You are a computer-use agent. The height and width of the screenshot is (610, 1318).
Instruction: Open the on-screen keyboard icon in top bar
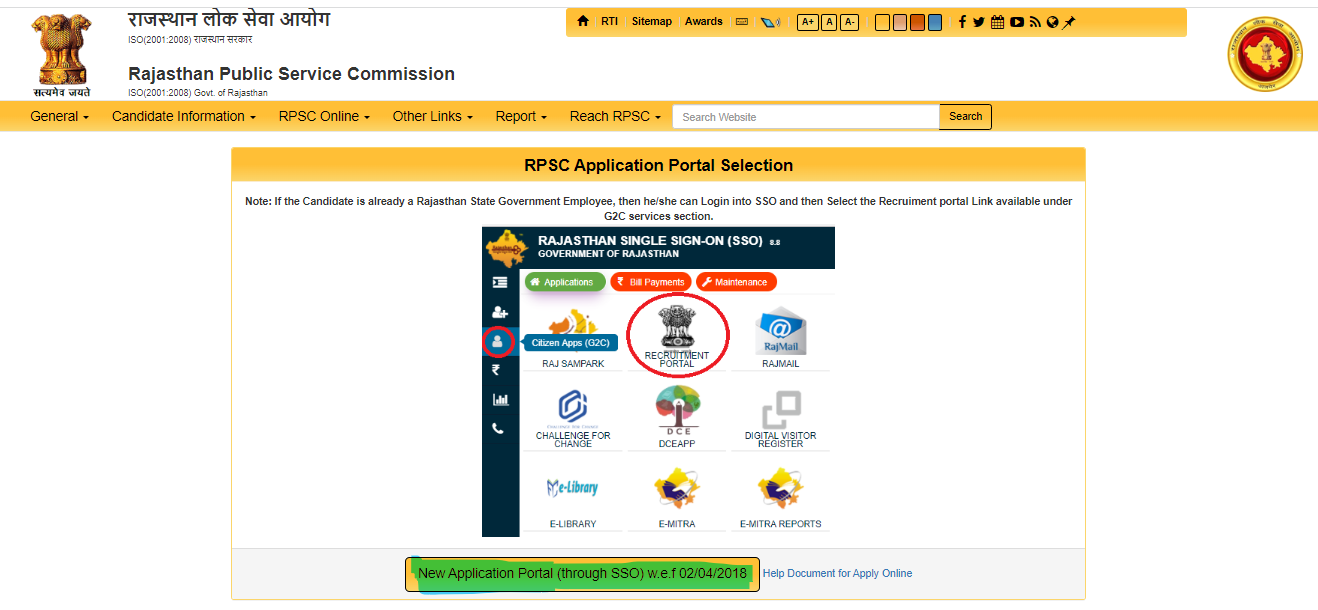pyautogui.click(x=742, y=22)
